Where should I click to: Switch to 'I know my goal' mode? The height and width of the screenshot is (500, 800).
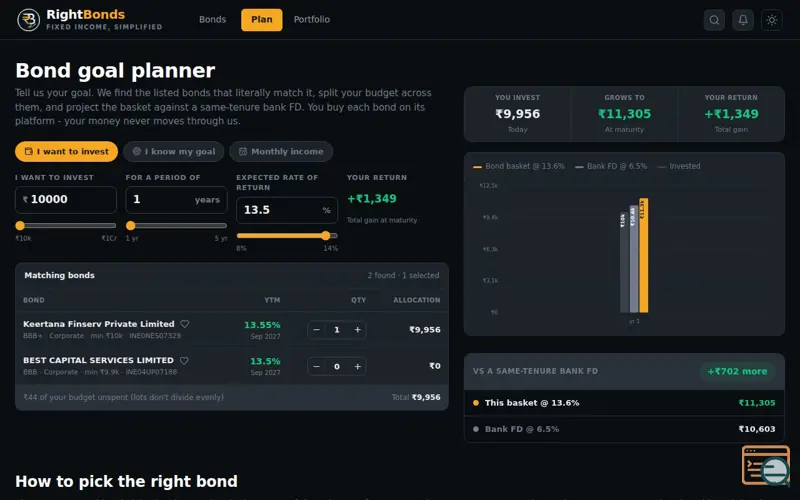[173, 152]
